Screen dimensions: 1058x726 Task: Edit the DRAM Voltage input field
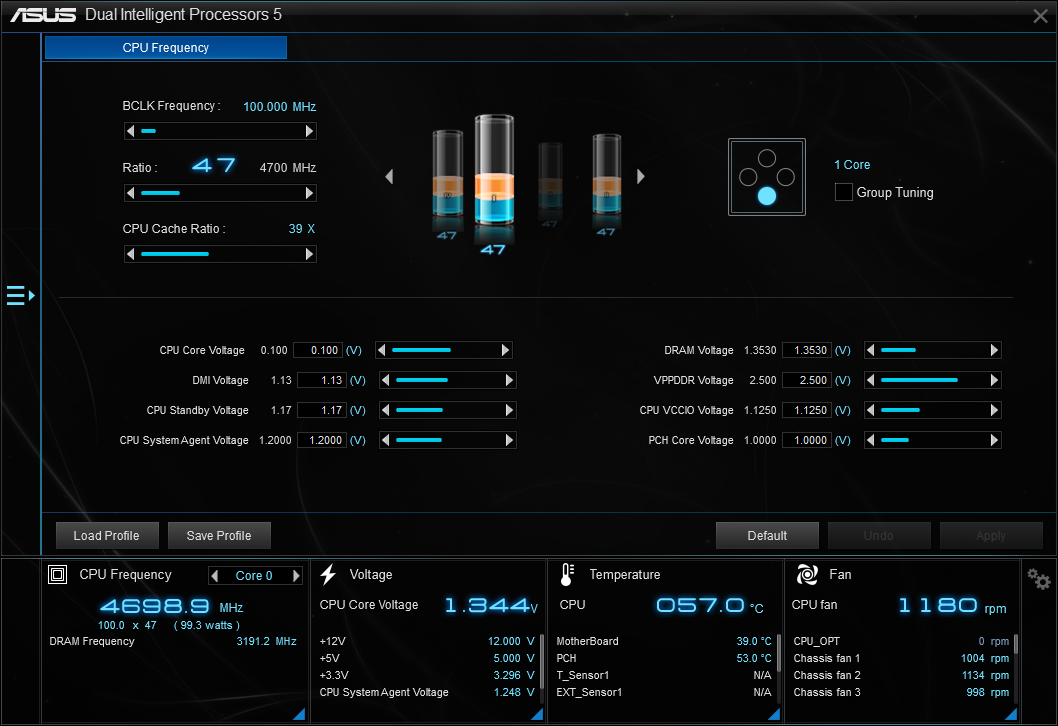click(x=807, y=350)
